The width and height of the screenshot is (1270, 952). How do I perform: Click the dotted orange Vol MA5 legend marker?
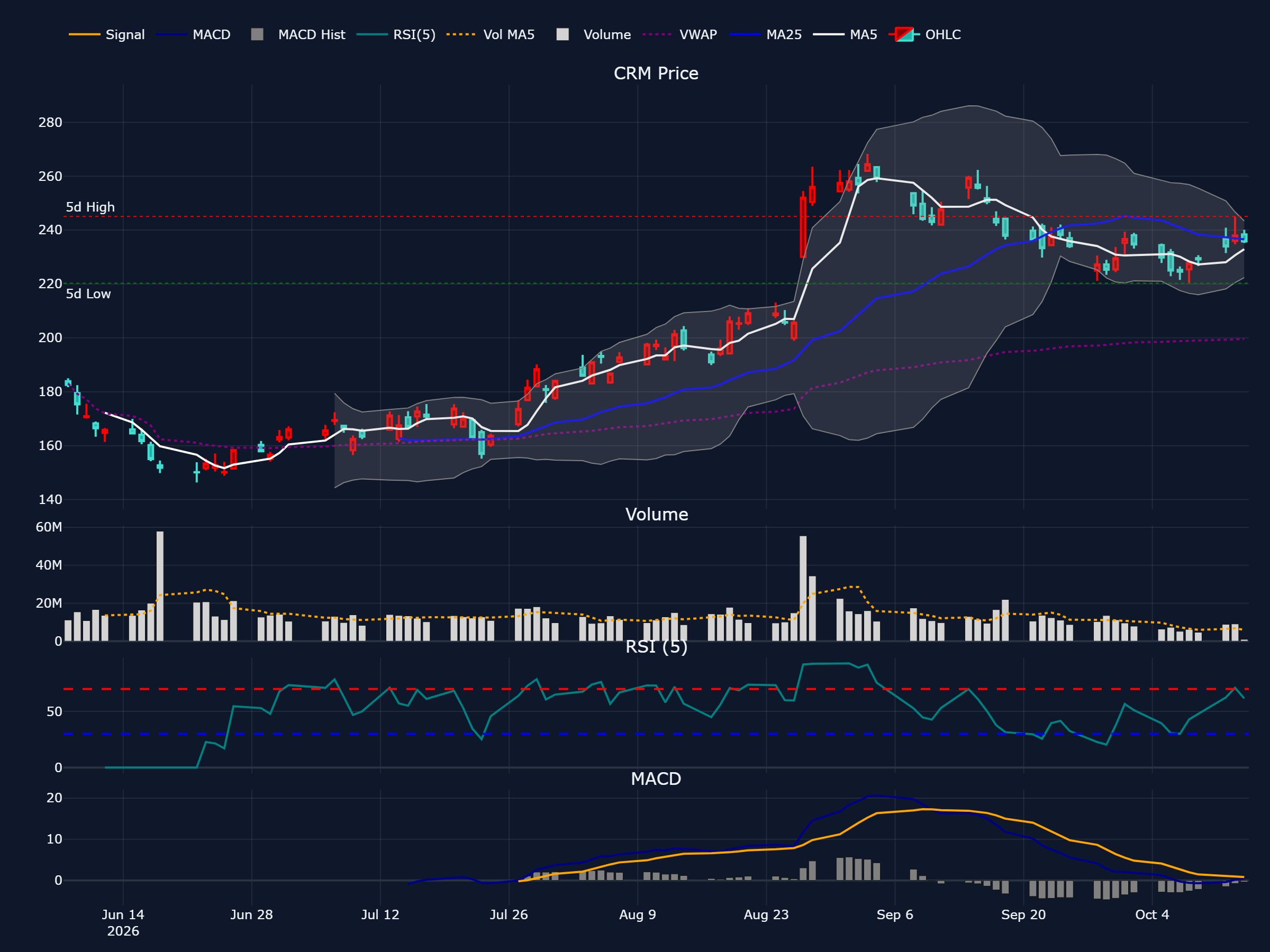click(461, 34)
